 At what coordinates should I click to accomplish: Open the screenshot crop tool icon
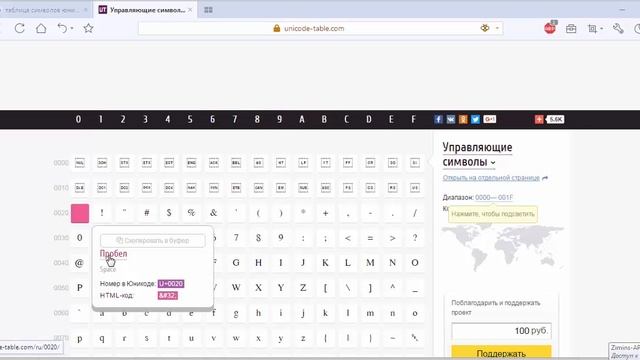point(592,29)
